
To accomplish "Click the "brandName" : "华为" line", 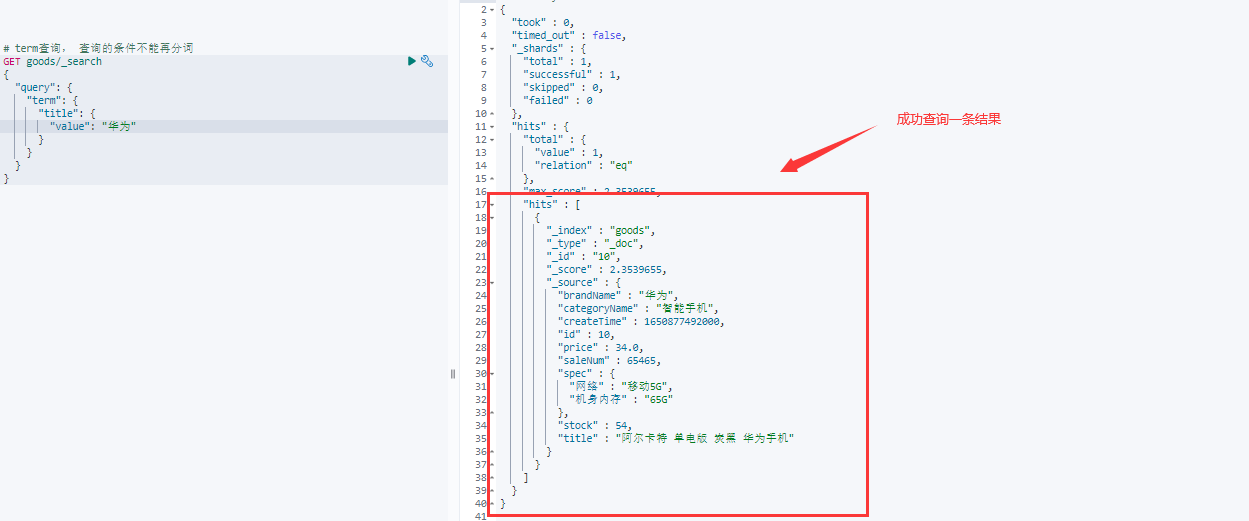I will tap(620, 295).
